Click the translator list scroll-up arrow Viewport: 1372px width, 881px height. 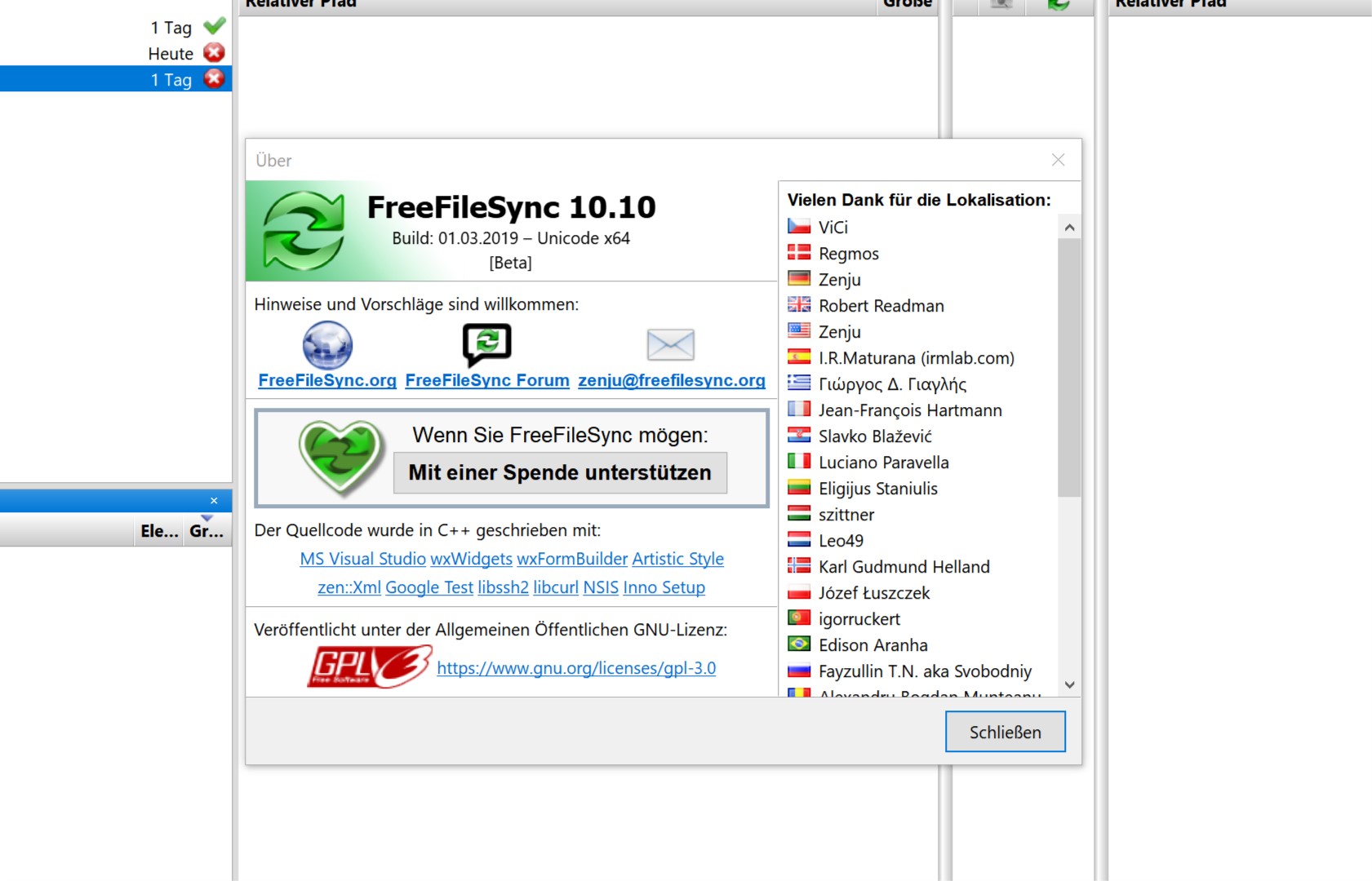[x=1069, y=228]
